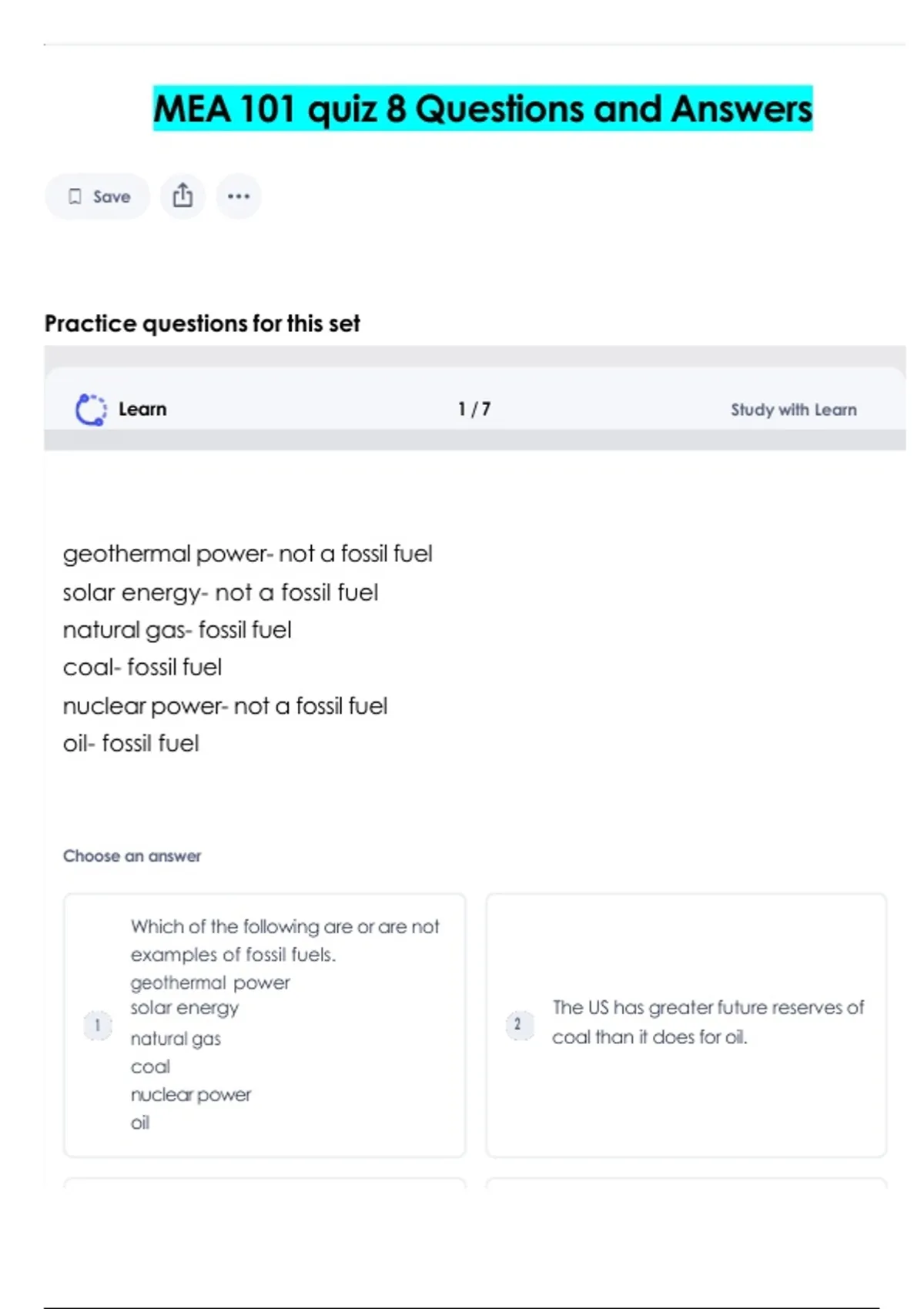Screen dimensions: 924x1309
Task: Click the Choose an answer label
Action: tap(132, 856)
